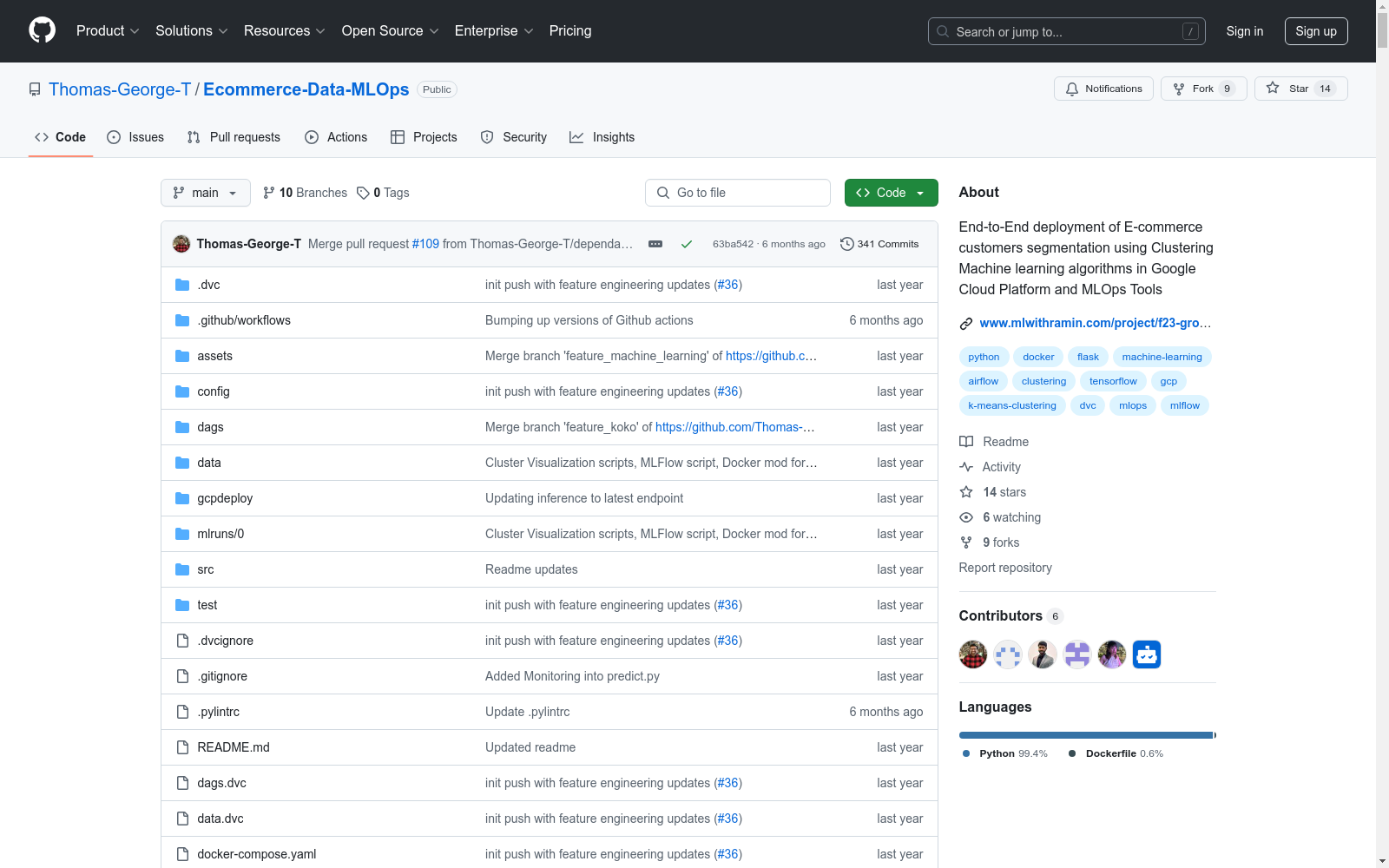Click the airflow topic tag
The height and width of the screenshot is (868, 1389).
[x=984, y=381]
